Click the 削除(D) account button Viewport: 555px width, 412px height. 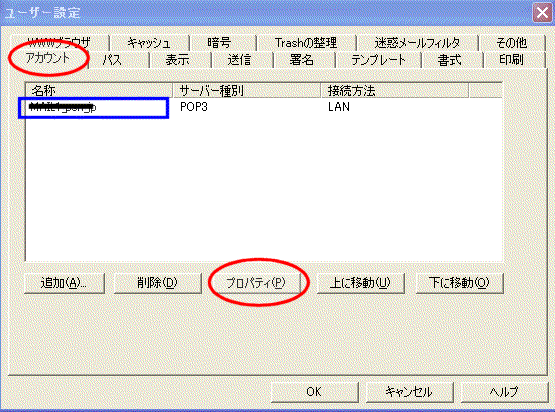pos(158,283)
